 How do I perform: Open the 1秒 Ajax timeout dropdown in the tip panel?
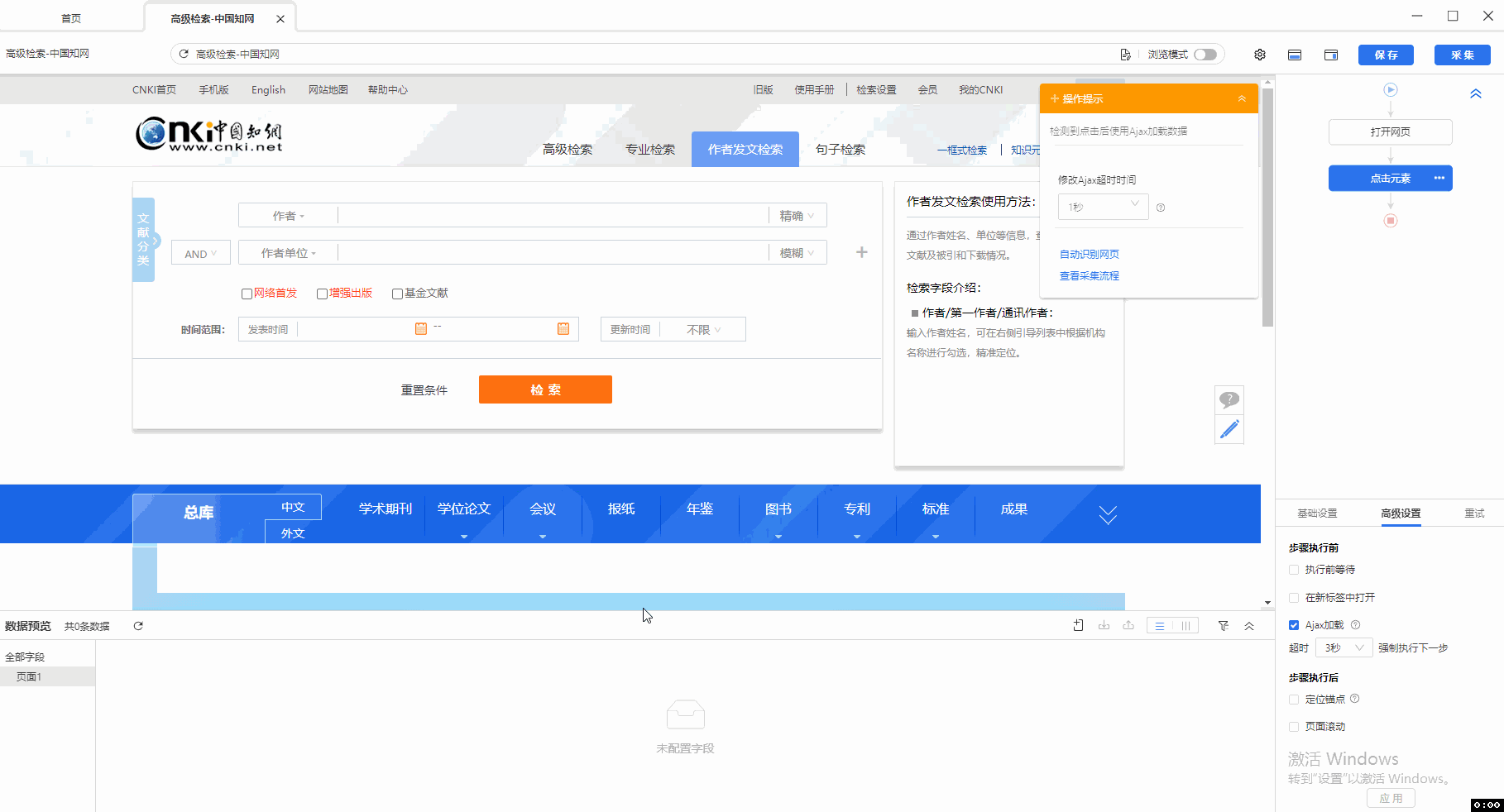pyautogui.click(x=1103, y=207)
